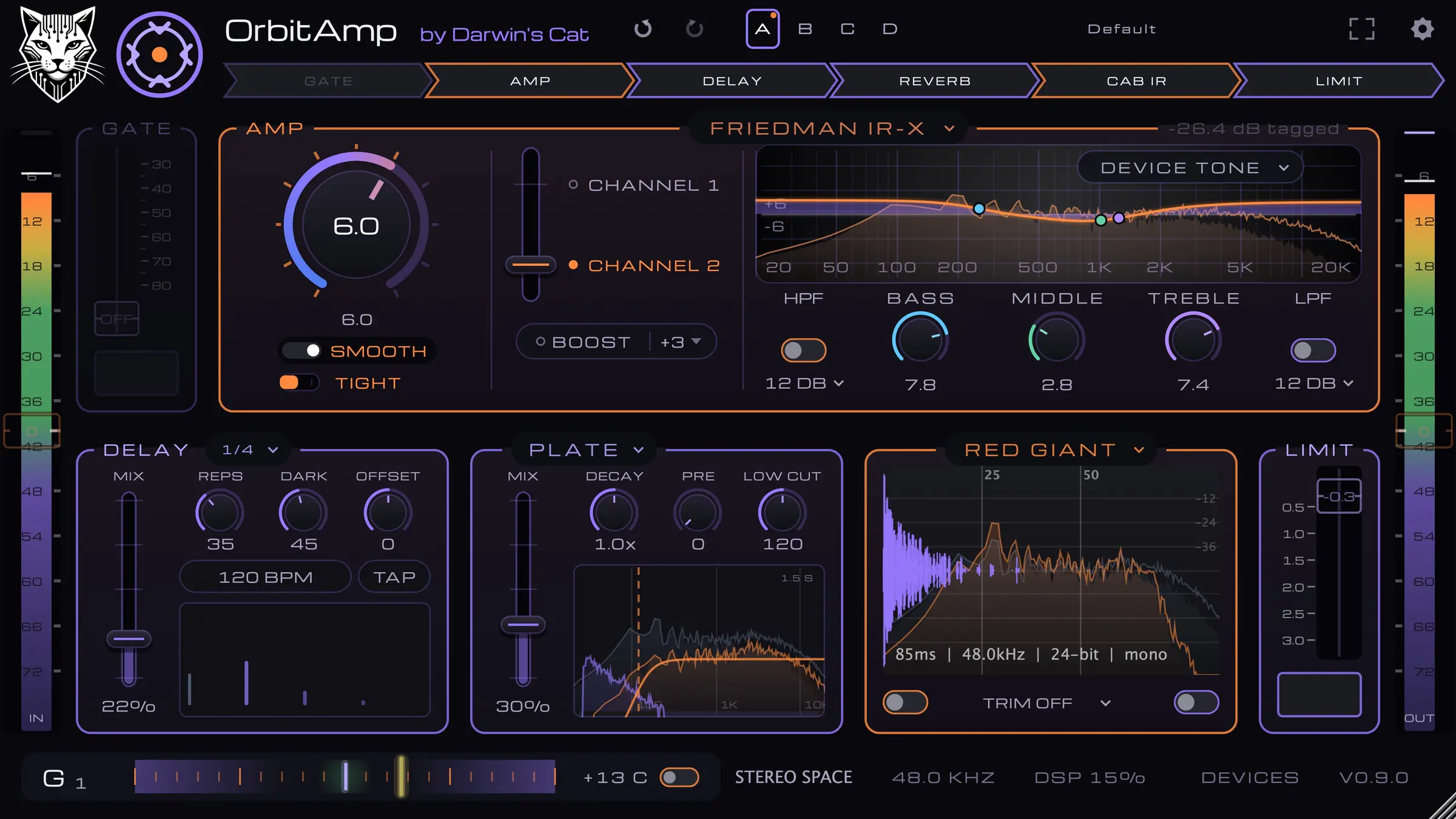Open the delay 1/4 note division dropdown
The image size is (1456, 819).
click(x=249, y=450)
